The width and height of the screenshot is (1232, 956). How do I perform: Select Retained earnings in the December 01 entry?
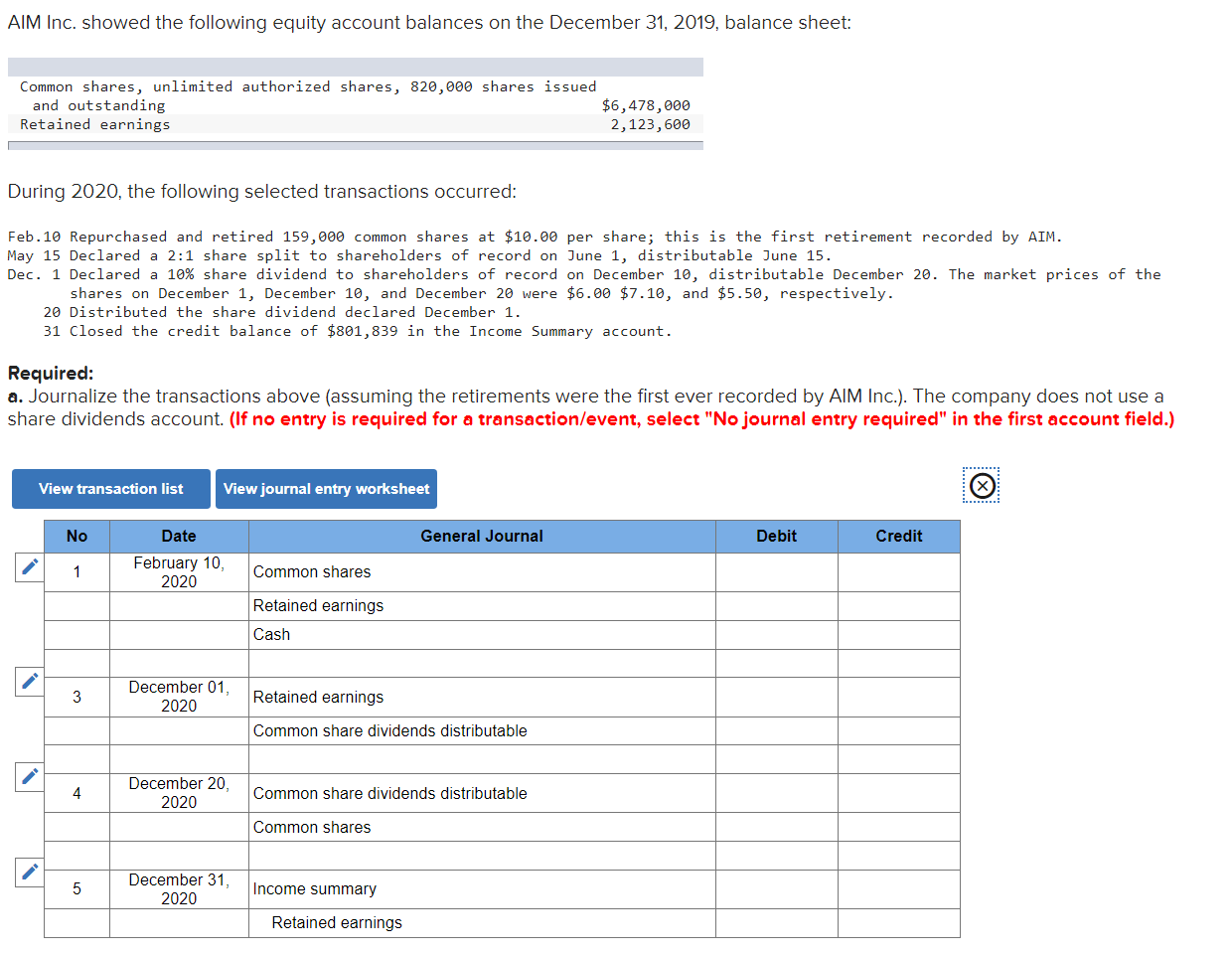pos(482,698)
